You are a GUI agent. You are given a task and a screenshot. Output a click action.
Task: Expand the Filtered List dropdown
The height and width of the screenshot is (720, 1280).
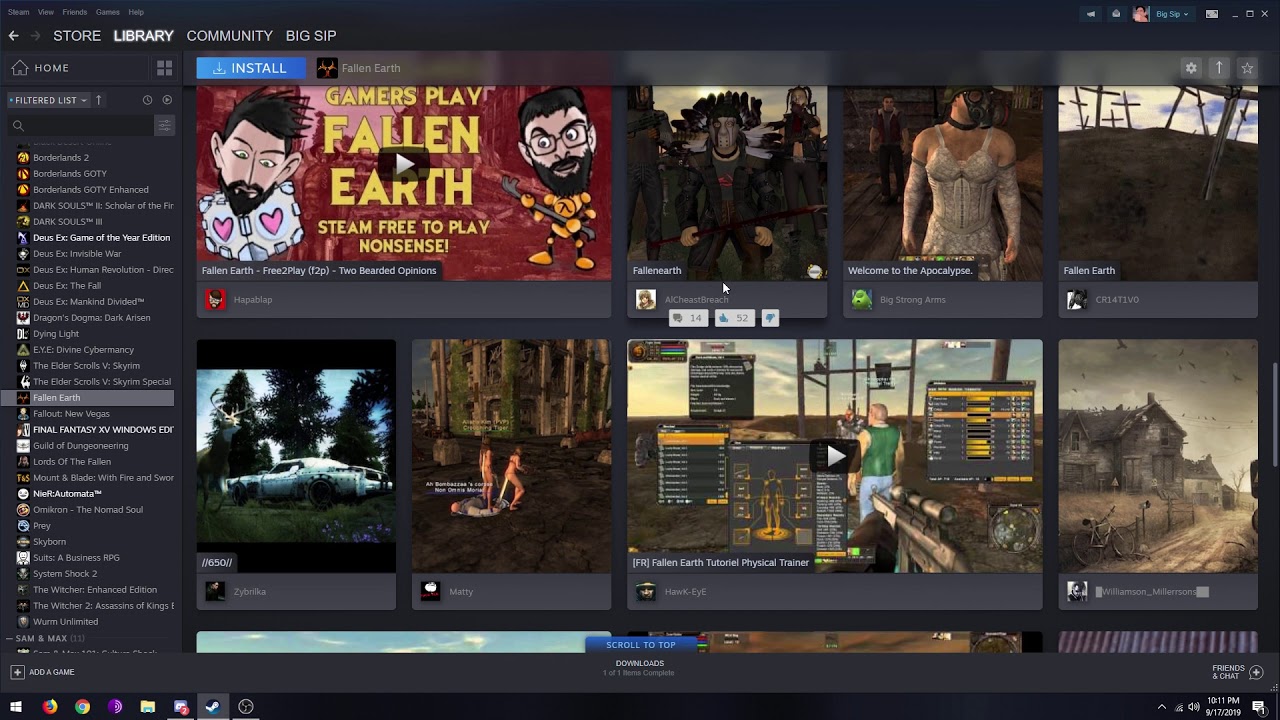[x=48, y=100]
